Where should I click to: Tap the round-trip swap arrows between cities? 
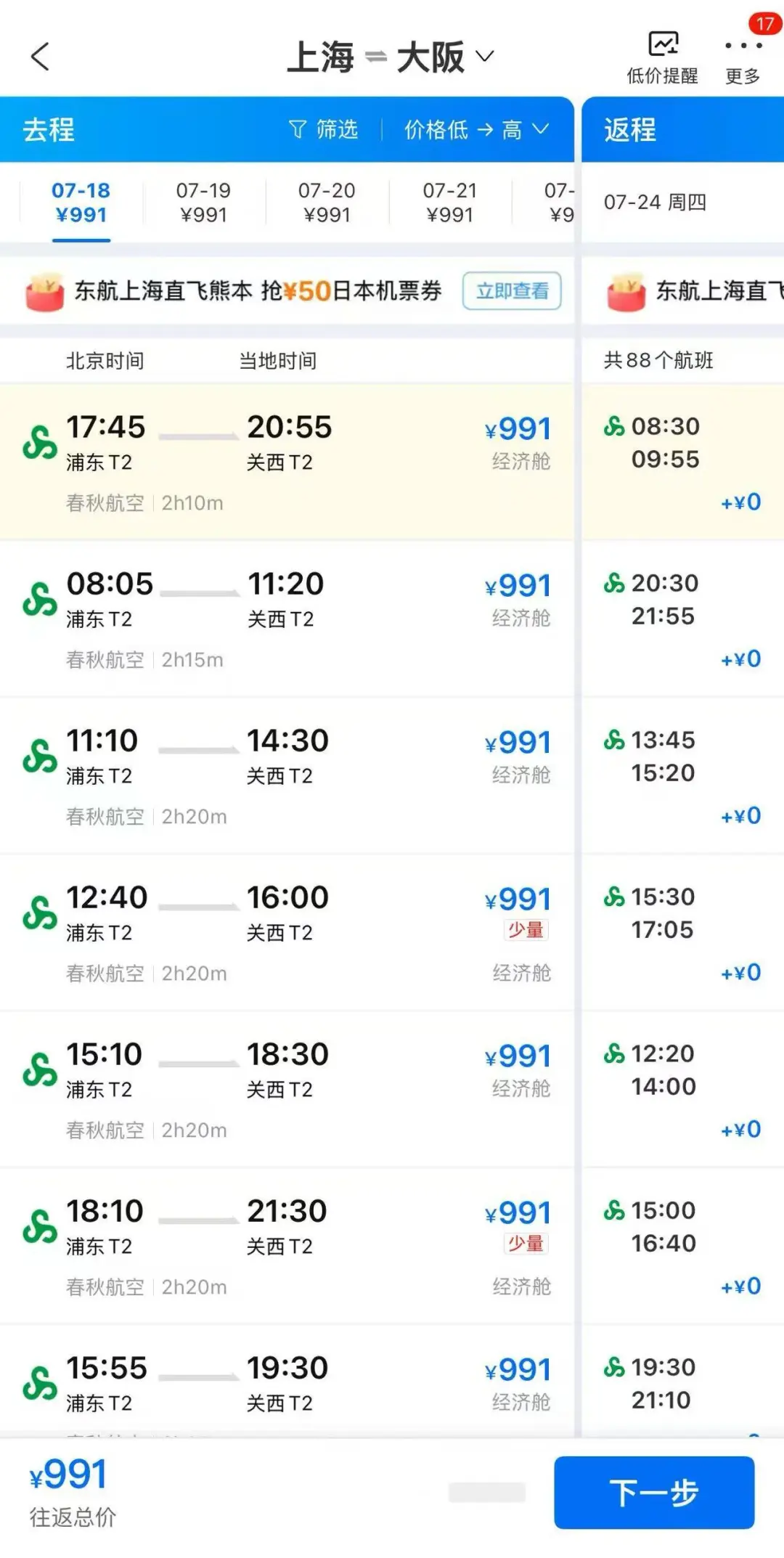pyautogui.click(x=375, y=57)
